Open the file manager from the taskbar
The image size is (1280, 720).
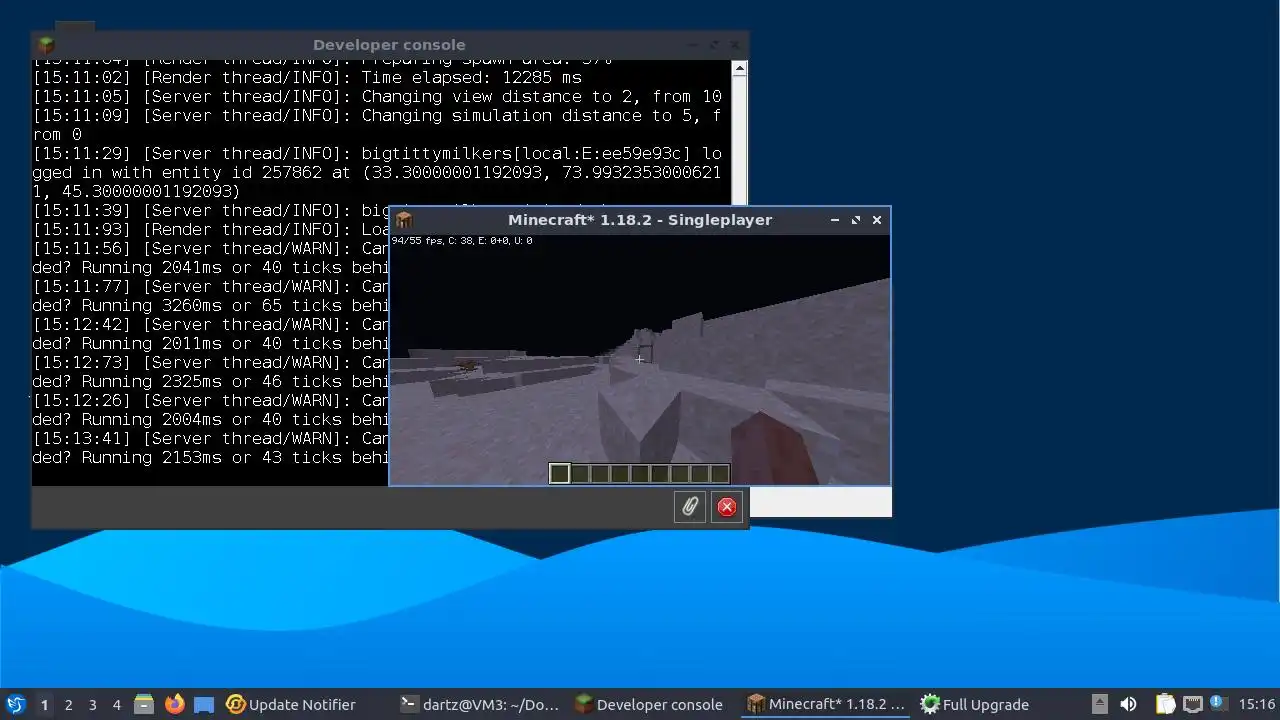pyautogui.click(x=144, y=704)
